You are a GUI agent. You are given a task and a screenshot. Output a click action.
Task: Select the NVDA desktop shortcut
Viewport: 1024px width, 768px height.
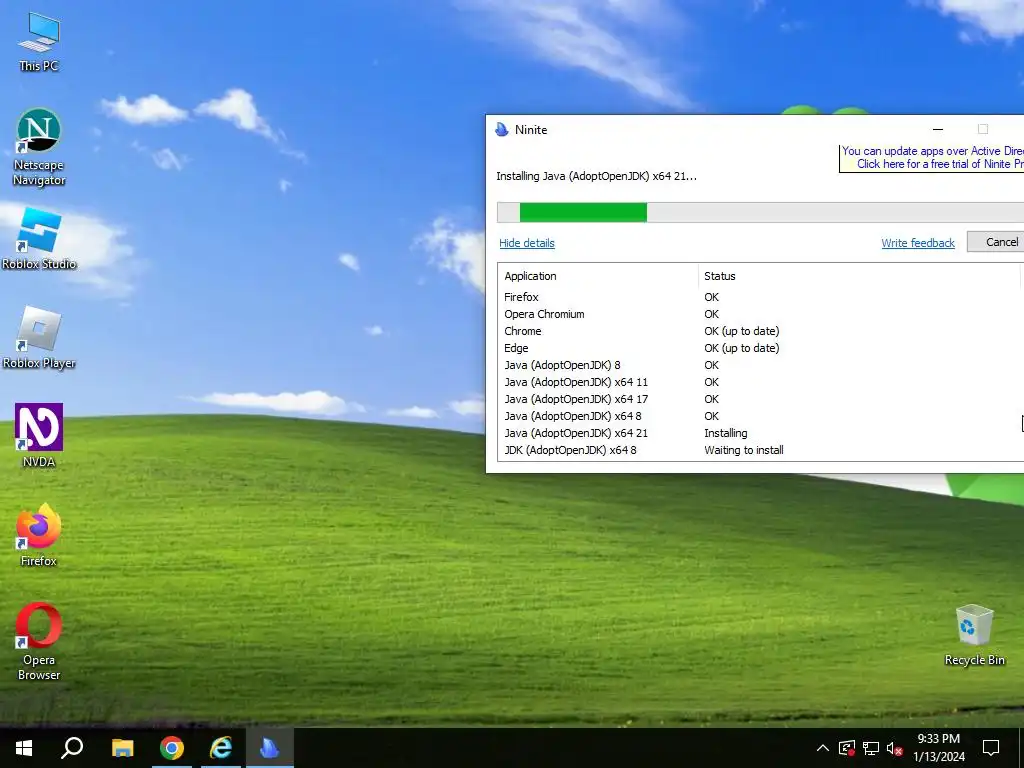point(39,436)
